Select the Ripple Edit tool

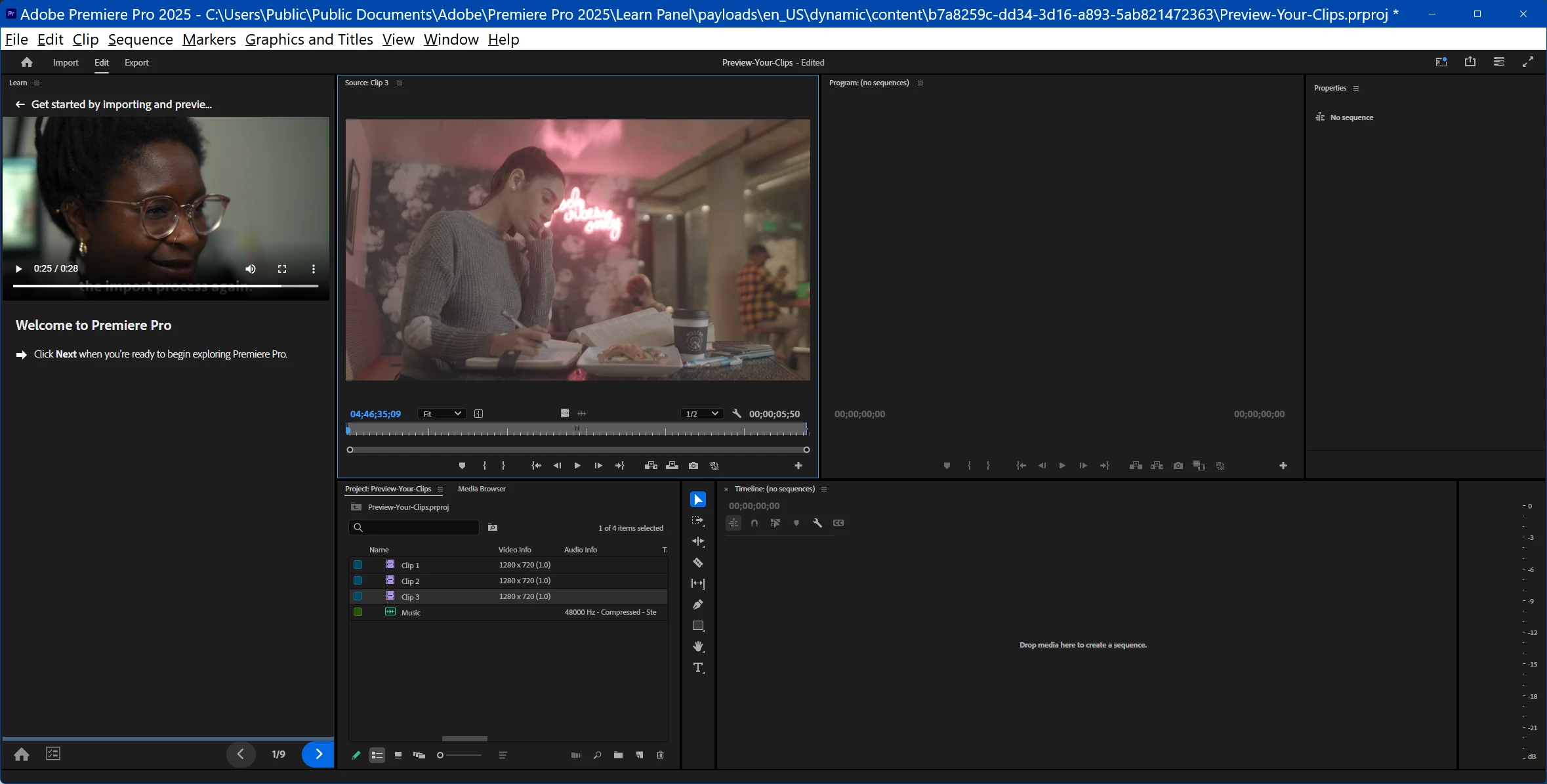coord(698,541)
